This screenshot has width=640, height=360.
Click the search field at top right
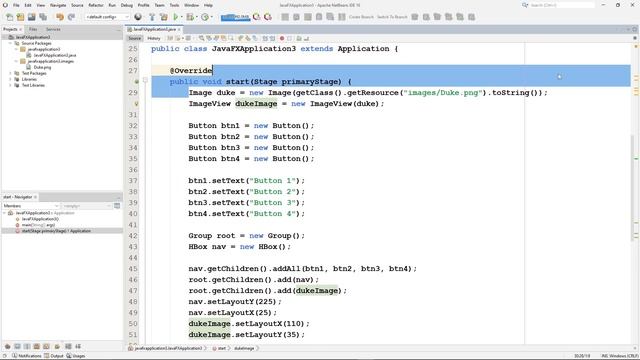pos(562,5)
